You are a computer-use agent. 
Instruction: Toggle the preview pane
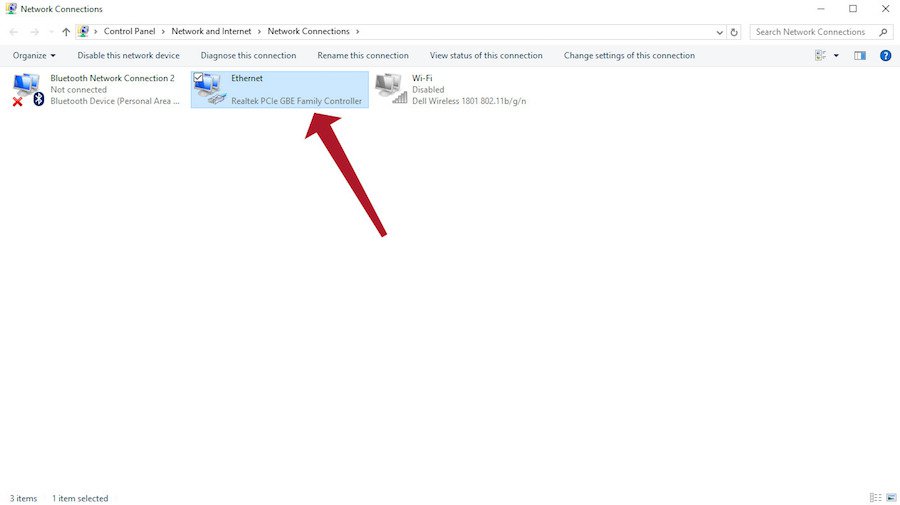[x=860, y=56]
